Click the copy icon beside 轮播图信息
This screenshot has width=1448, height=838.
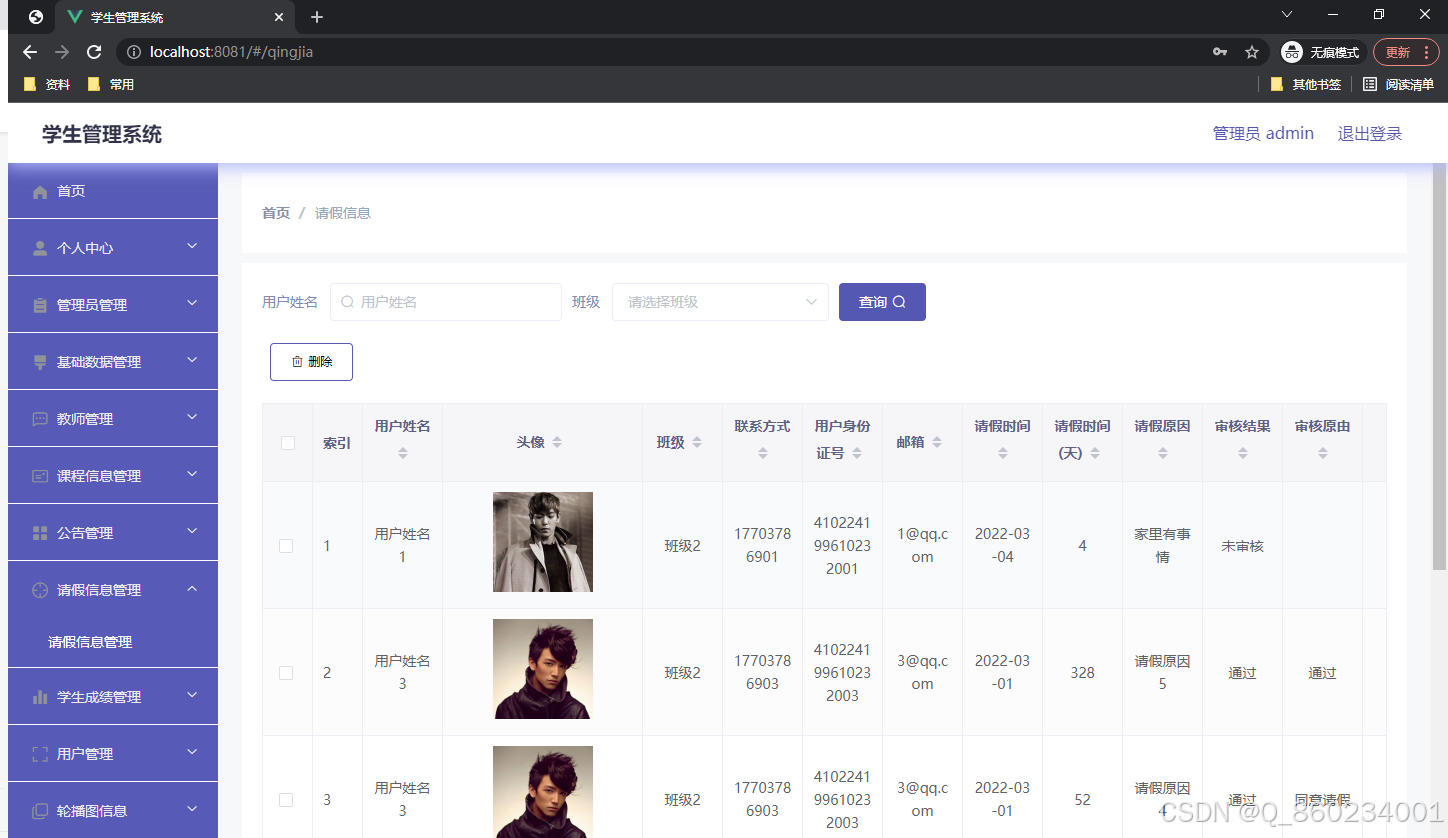pyautogui.click(x=40, y=811)
